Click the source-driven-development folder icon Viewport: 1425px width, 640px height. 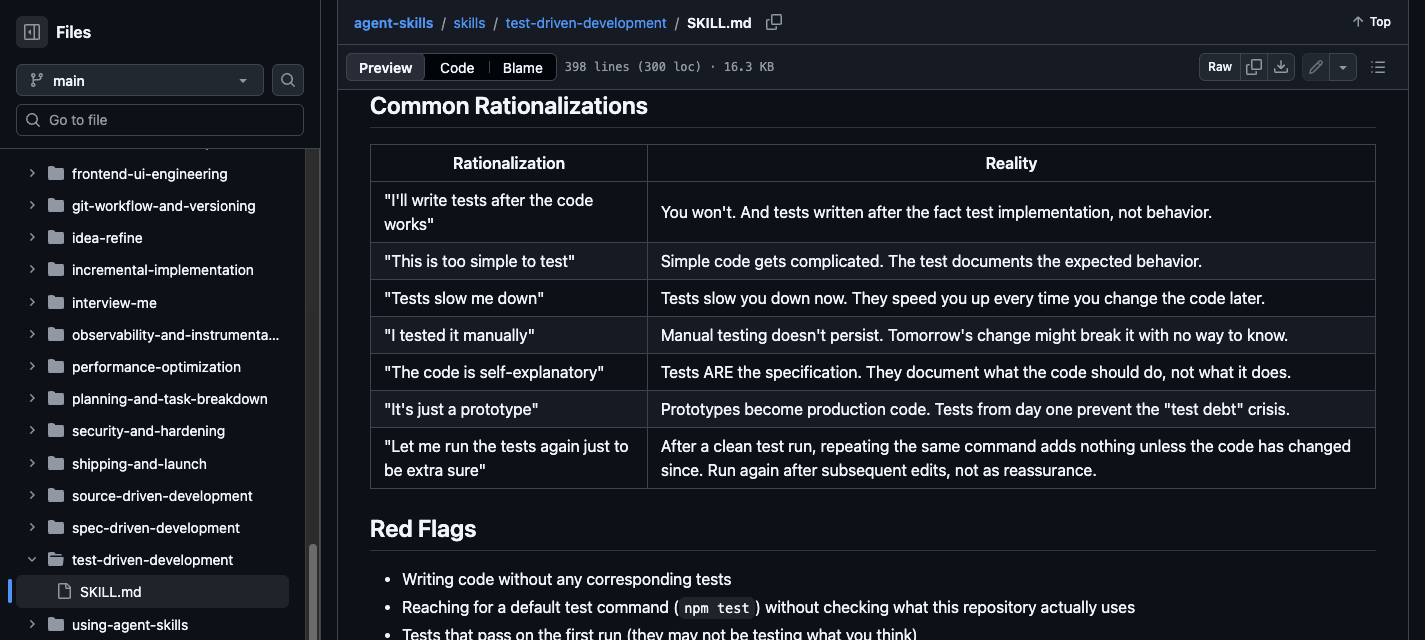[x=55, y=496]
